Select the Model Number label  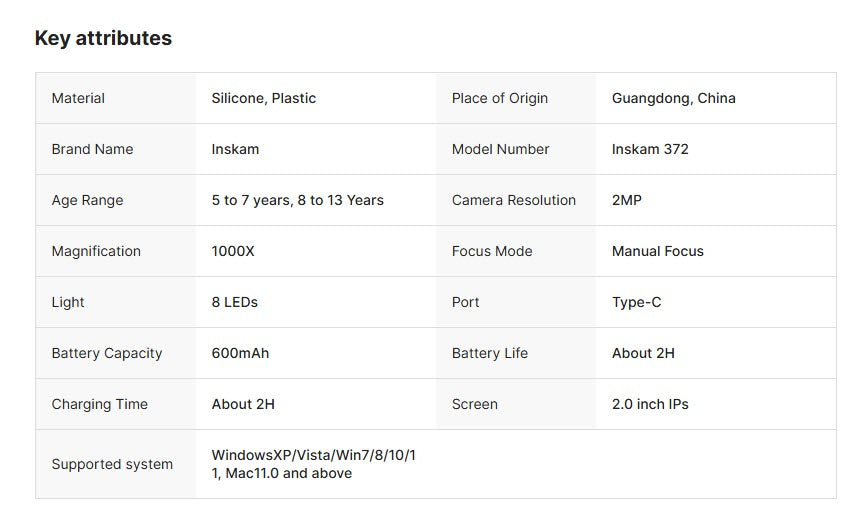coord(501,149)
